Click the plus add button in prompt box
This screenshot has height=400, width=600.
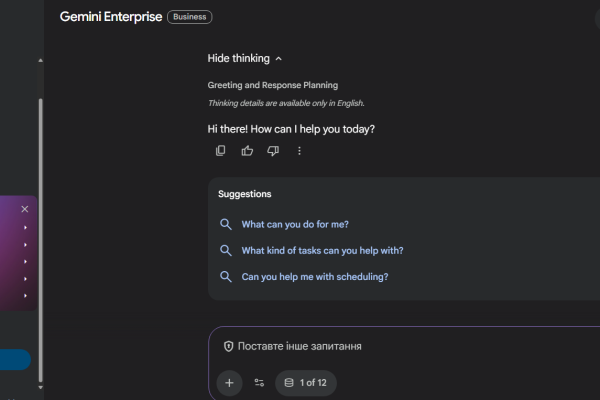(229, 382)
